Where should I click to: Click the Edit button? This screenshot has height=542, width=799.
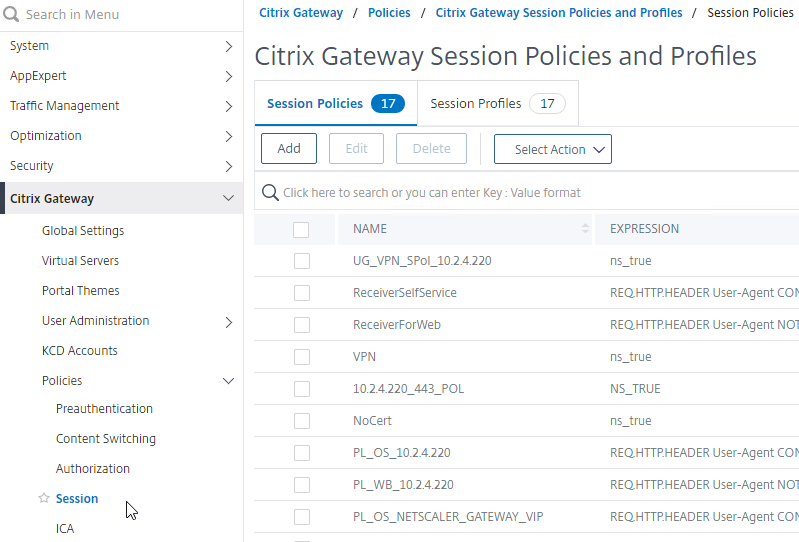pyautogui.click(x=356, y=149)
